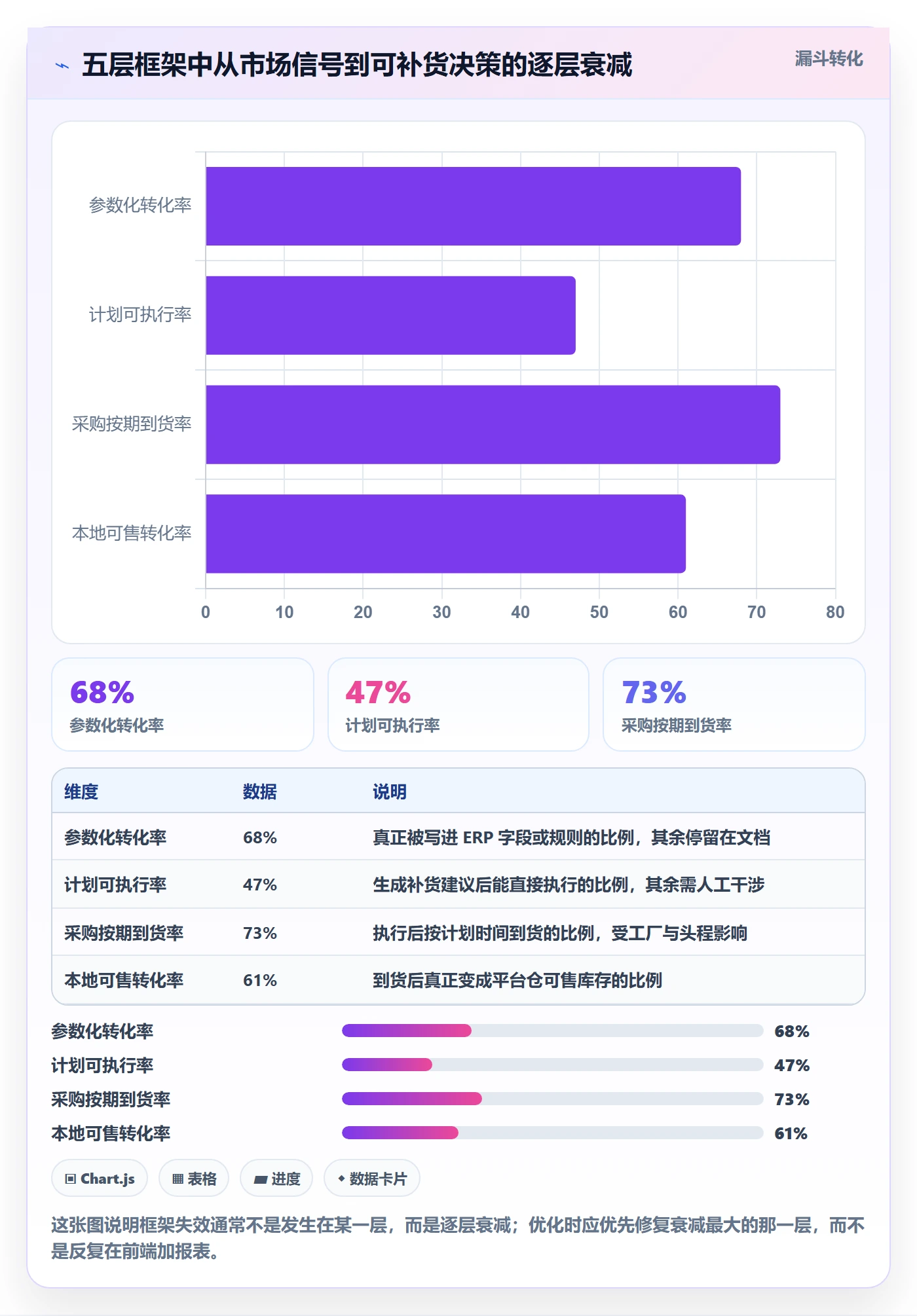Click the 进度 chip
917x1316 pixels.
[x=276, y=1179]
